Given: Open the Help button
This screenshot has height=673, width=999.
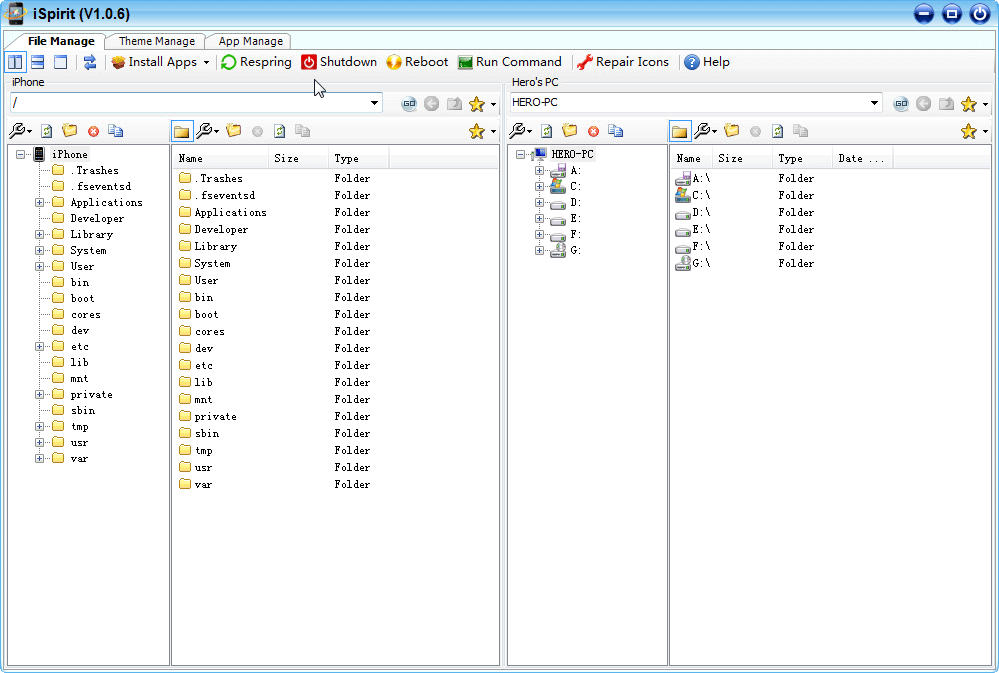Looking at the screenshot, I should [707, 62].
